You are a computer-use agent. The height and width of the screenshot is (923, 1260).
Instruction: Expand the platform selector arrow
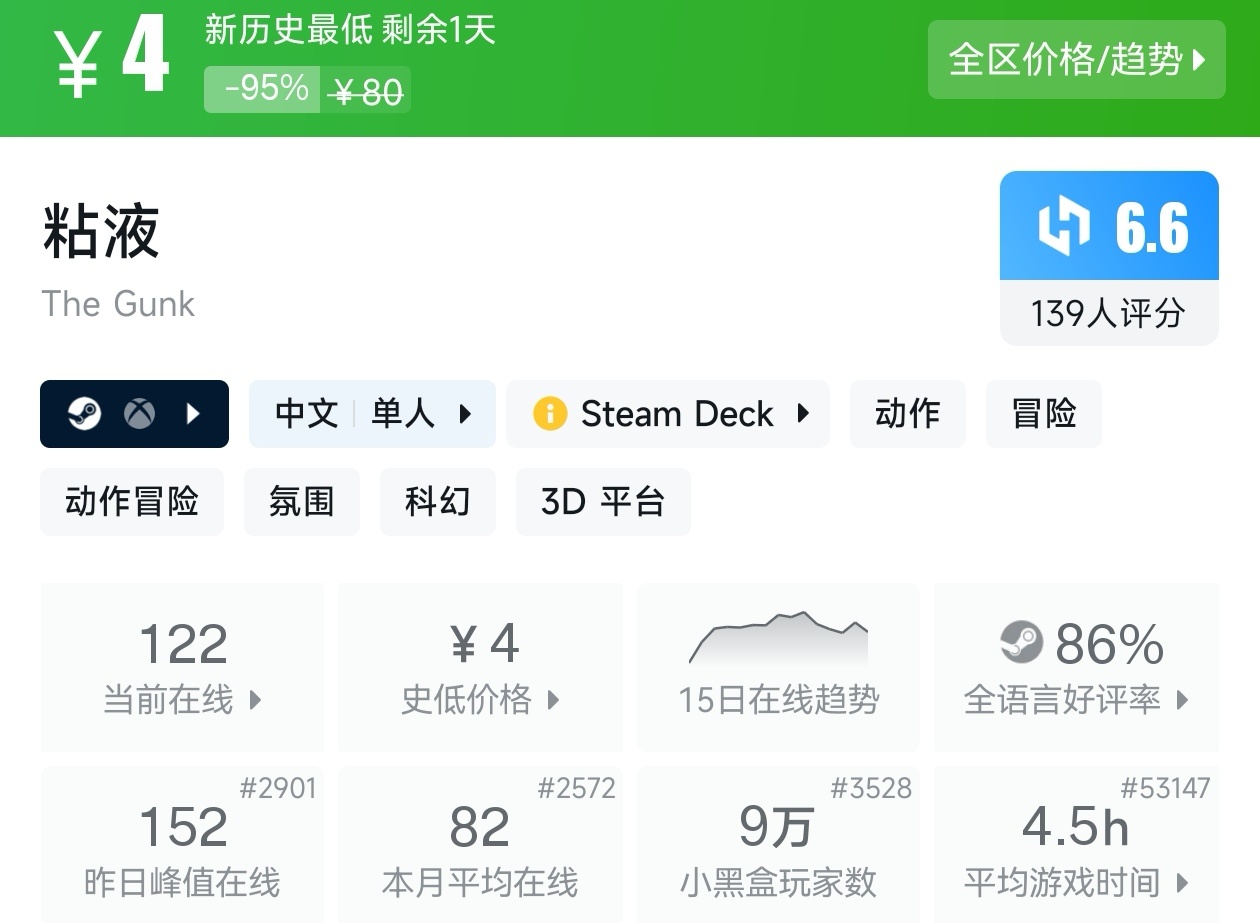pos(194,414)
